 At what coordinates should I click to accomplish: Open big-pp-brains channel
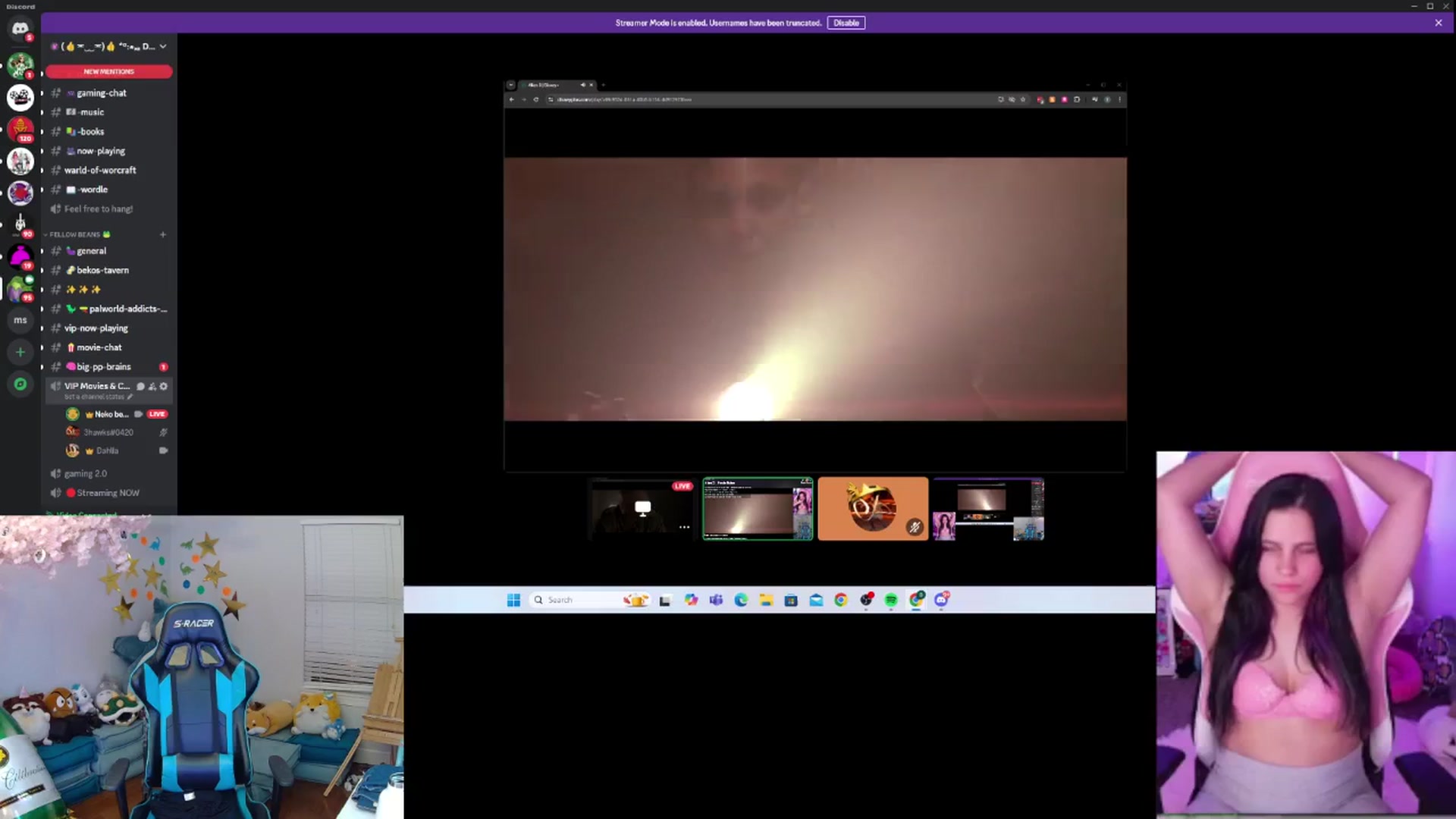(108, 366)
